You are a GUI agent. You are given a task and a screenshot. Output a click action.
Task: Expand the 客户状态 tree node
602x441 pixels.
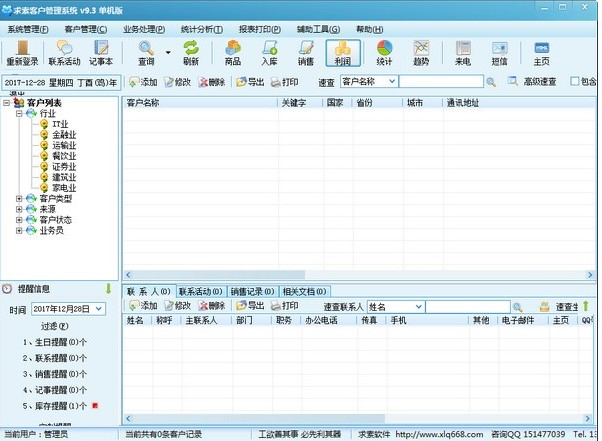coord(19,220)
